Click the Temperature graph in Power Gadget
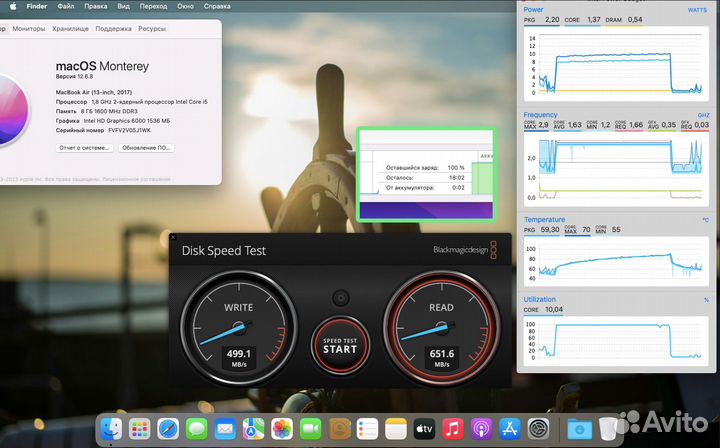This screenshot has height=448, width=720. (x=616, y=262)
